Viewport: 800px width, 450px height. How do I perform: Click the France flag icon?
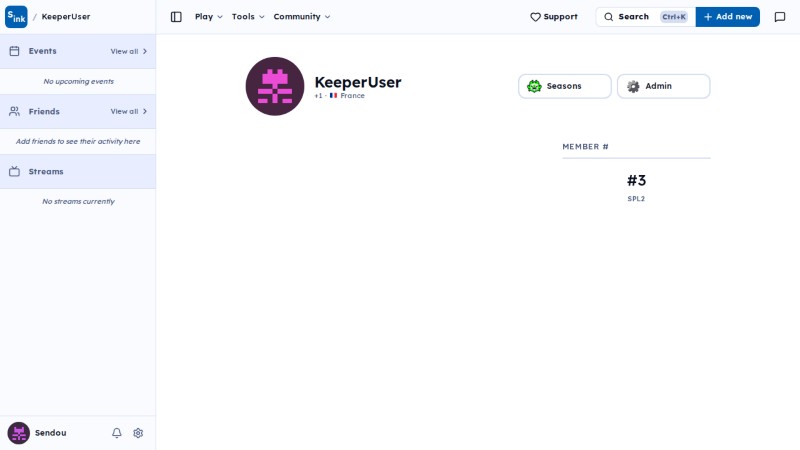point(333,95)
